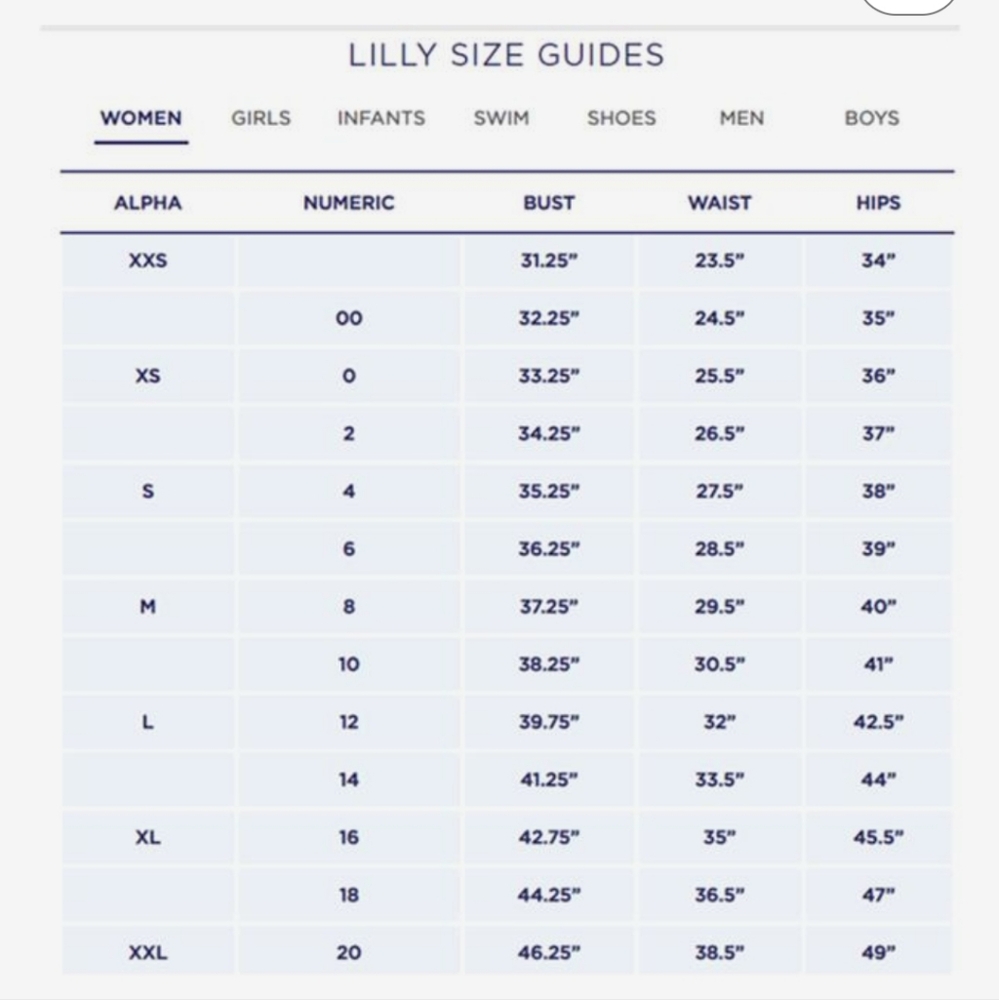Open the SHOES size guide tab
Screen dimensions: 999x1000
pyautogui.click(x=621, y=119)
